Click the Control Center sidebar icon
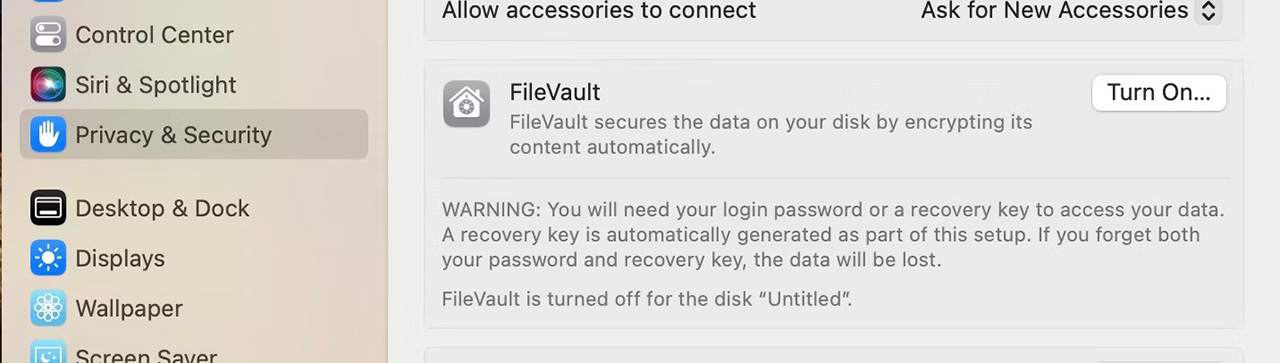The height and width of the screenshot is (363, 1280). [x=48, y=35]
